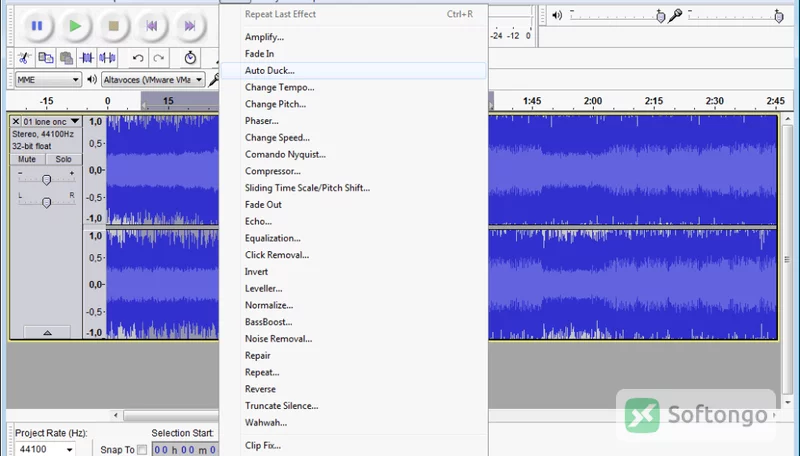The image size is (800, 456).
Task: Skip to start of the track
Action: pos(152,26)
